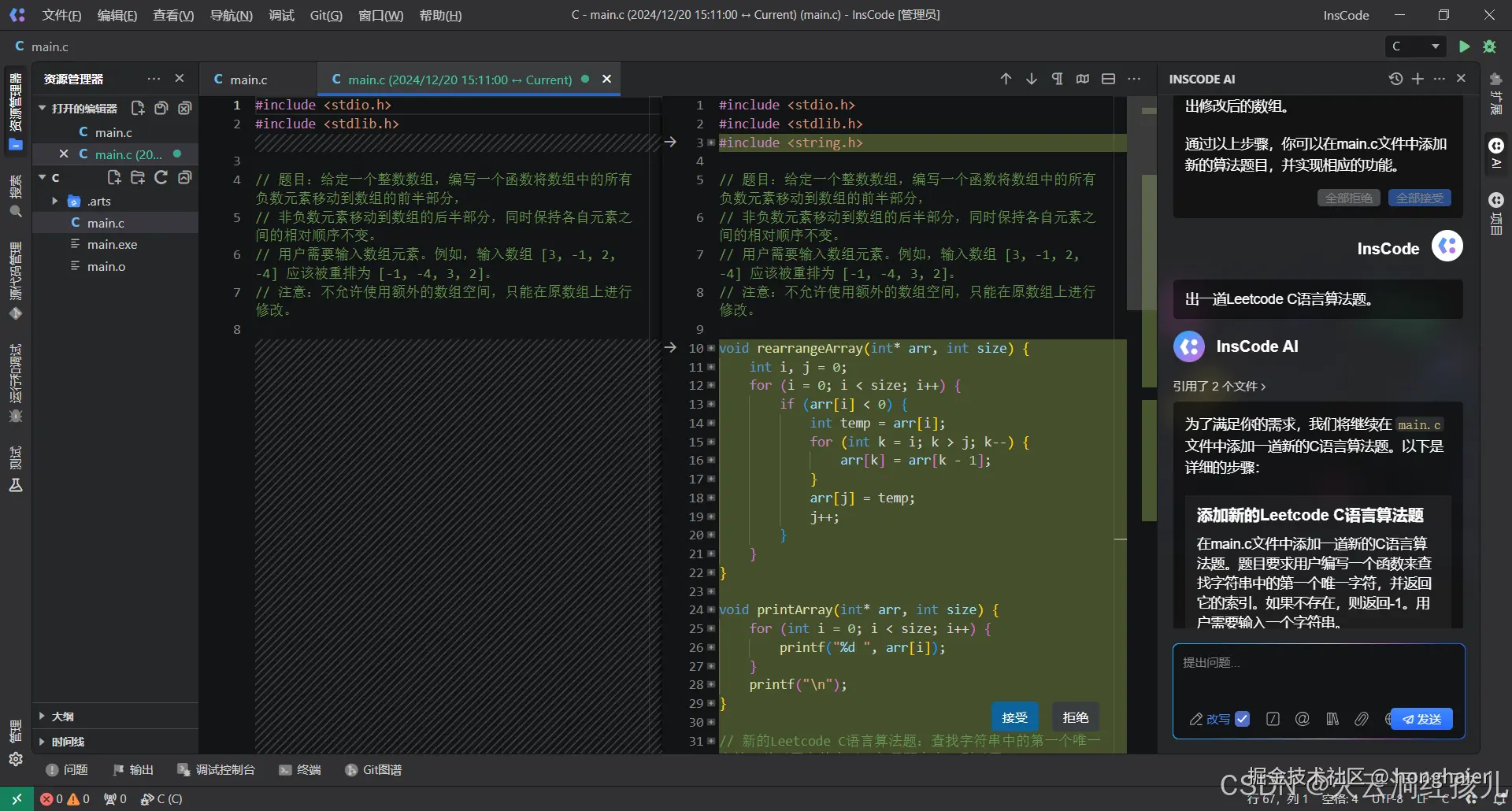
Task: Click the attach file paperclip icon
Action: coord(1361,719)
